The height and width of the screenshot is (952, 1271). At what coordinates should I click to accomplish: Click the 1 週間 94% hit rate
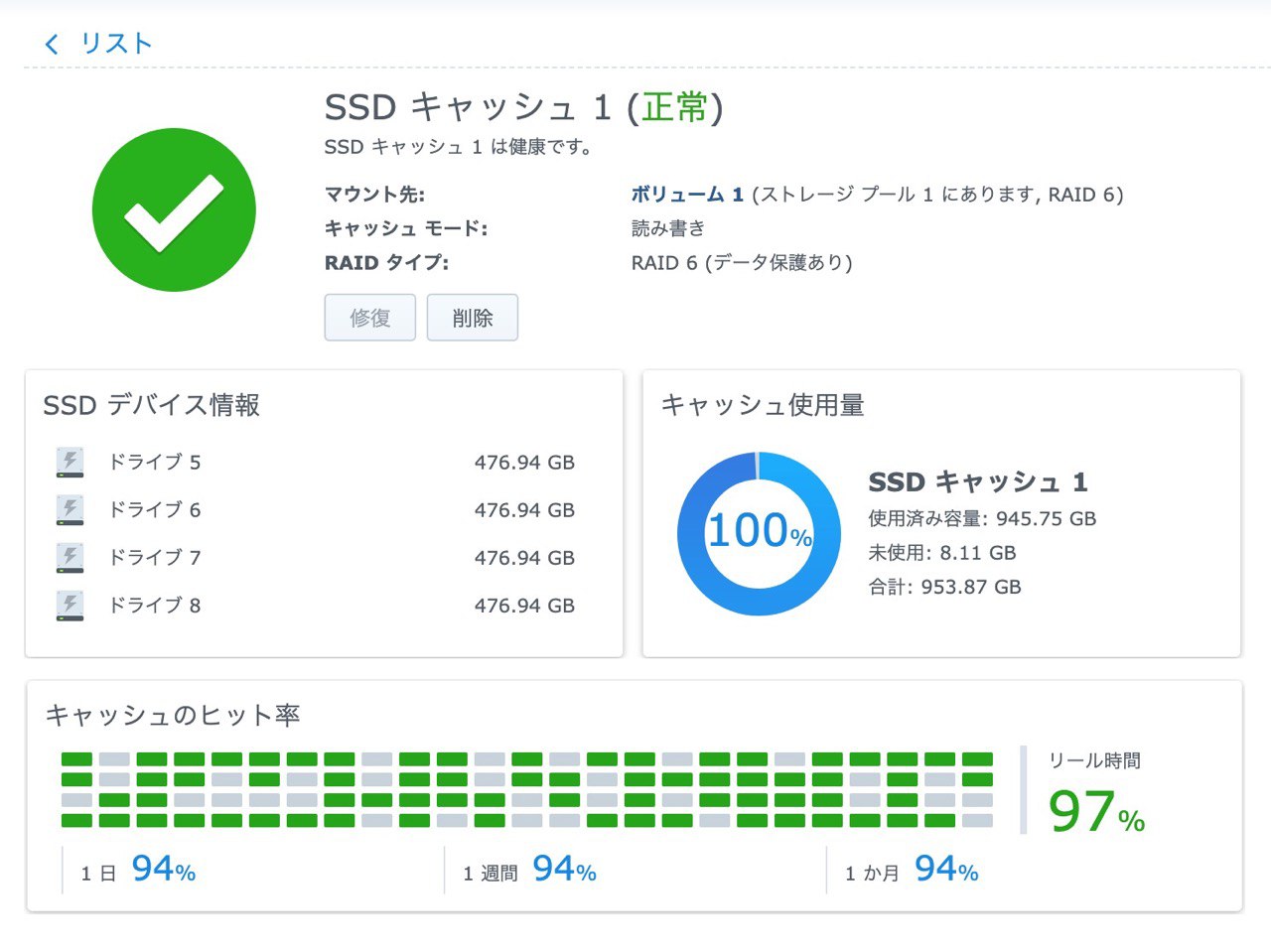[529, 870]
